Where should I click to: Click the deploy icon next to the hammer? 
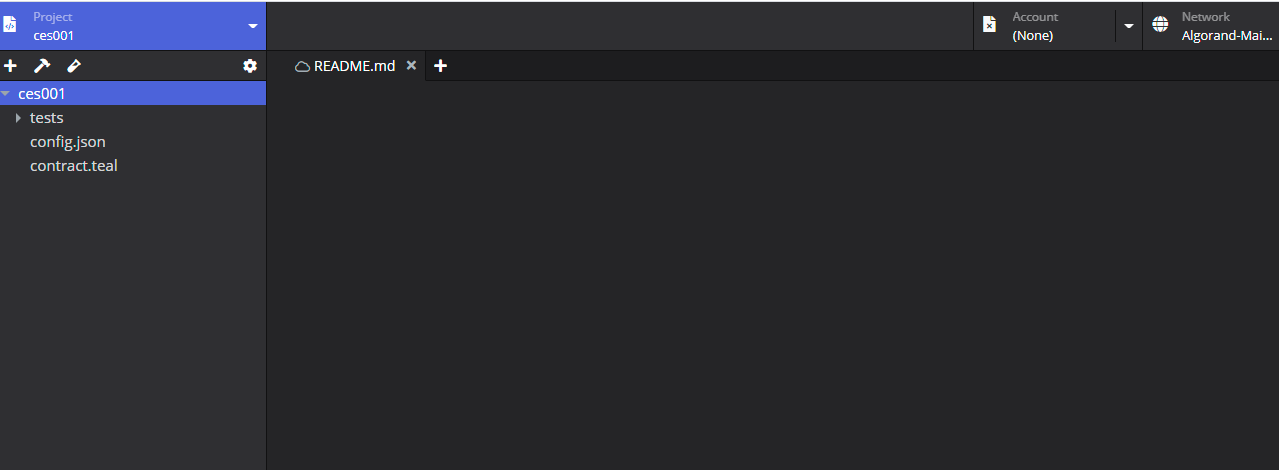pyautogui.click(x=73, y=66)
